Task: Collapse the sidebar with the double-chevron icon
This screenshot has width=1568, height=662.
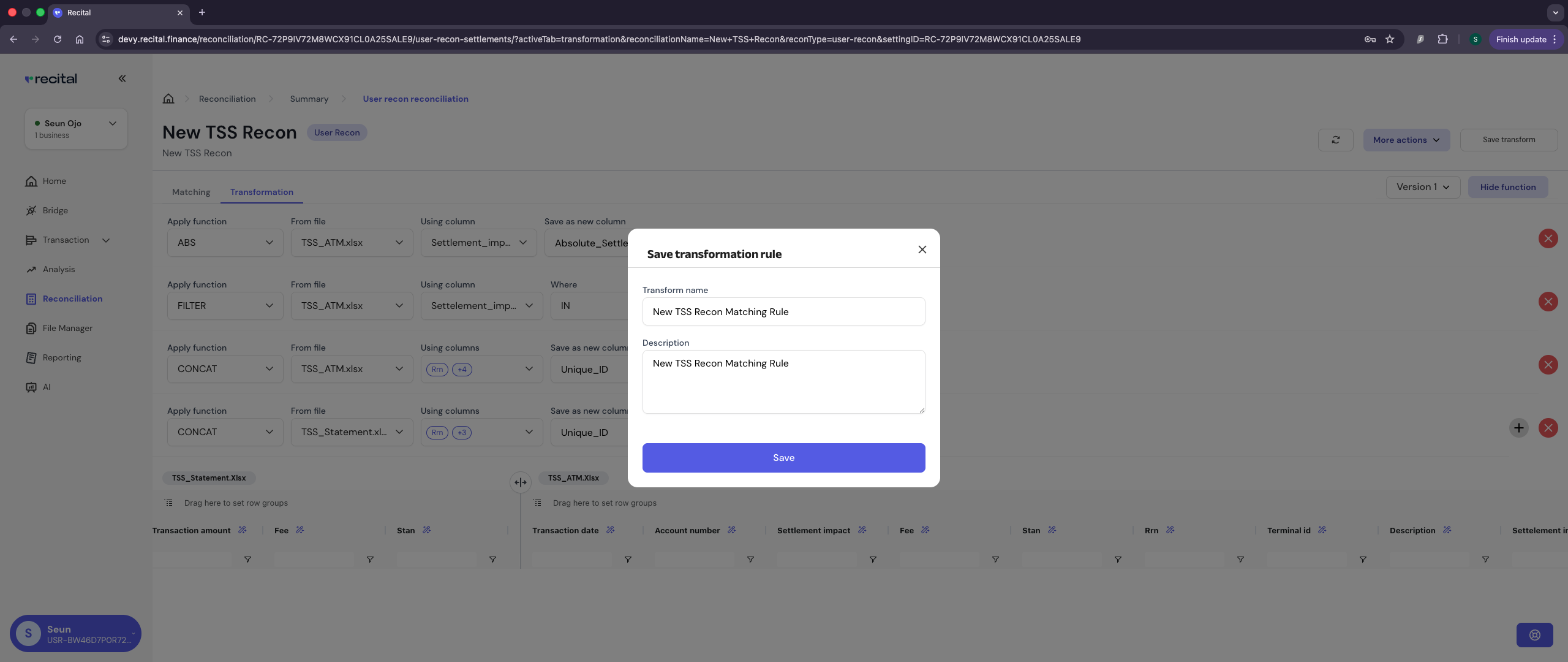Action: tap(122, 78)
